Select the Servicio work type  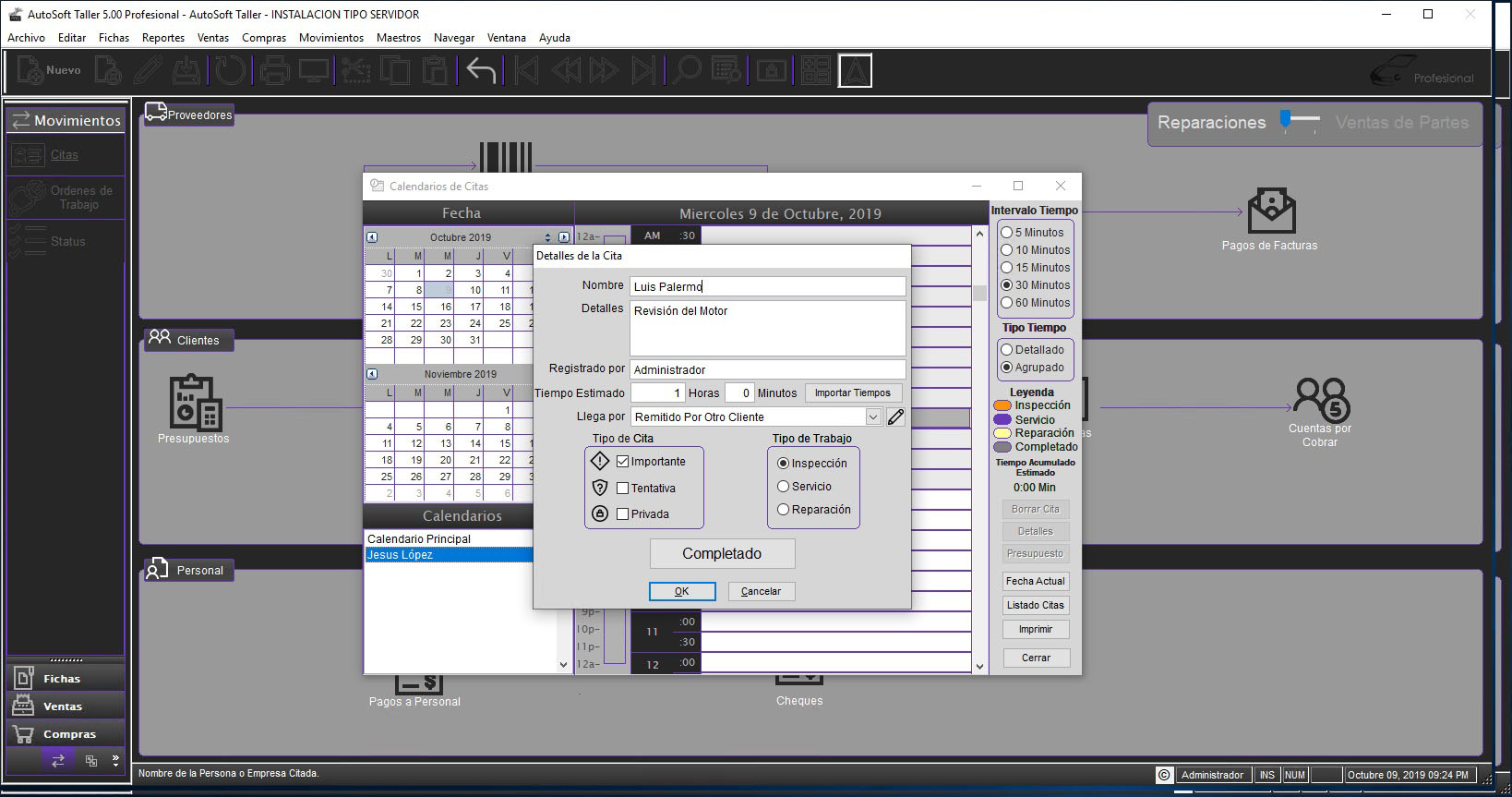(x=783, y=486)
